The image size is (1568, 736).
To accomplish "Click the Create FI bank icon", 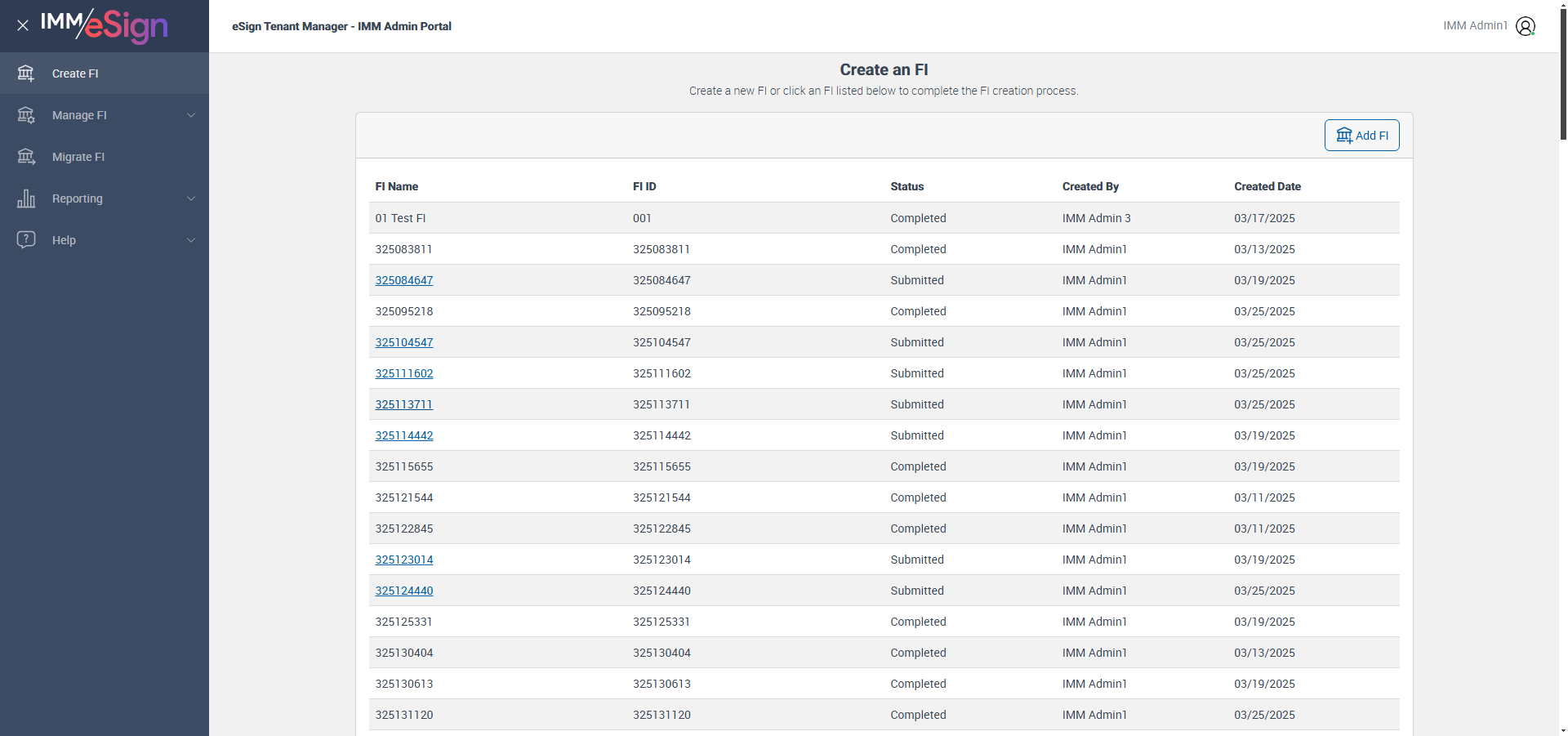I will pos(26,74).
